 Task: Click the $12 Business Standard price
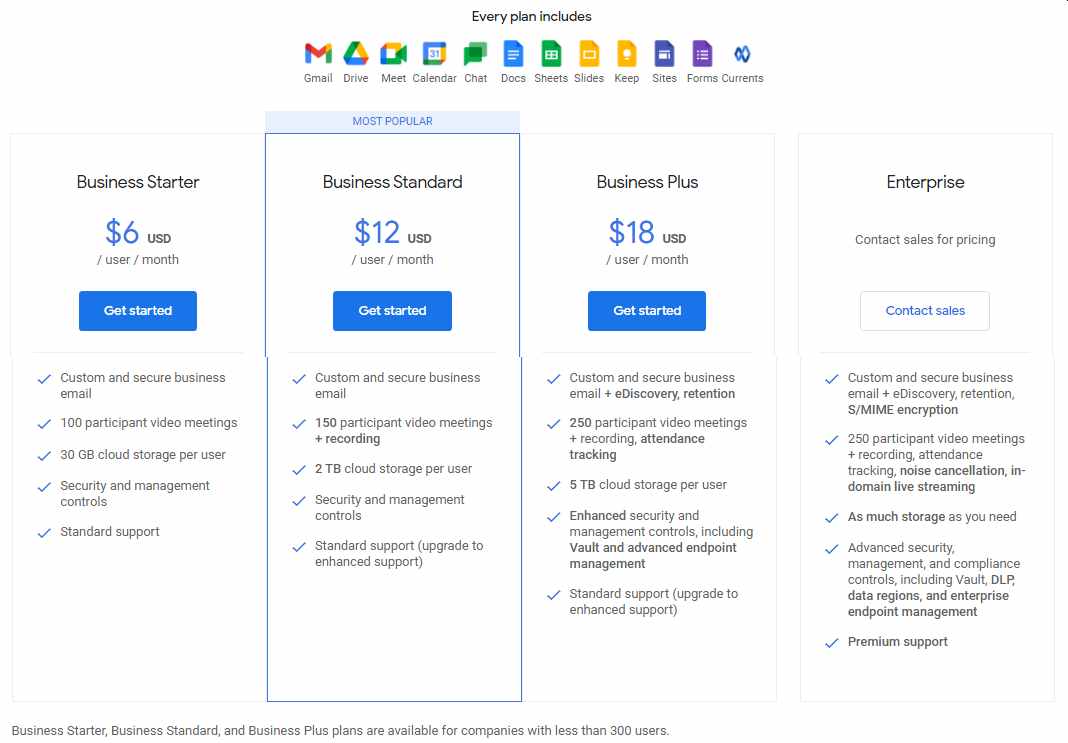[378, 233]
